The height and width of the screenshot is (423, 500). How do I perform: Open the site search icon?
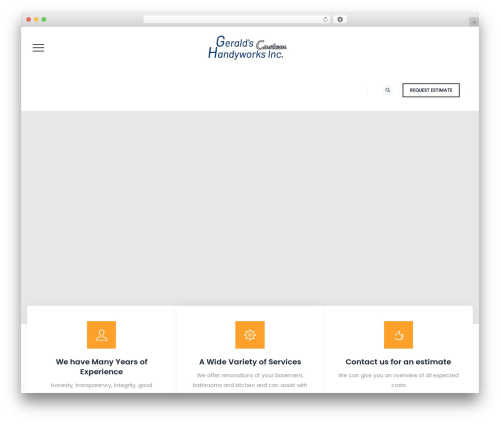(387, 90)
